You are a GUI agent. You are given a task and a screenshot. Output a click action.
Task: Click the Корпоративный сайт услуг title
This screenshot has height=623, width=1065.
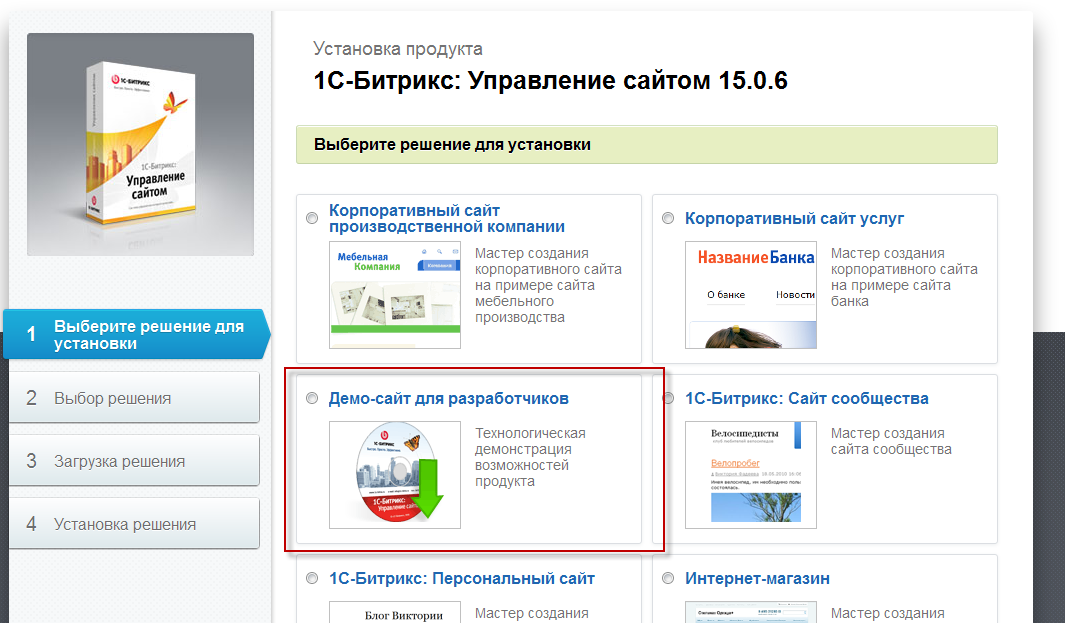coord(794,219)
